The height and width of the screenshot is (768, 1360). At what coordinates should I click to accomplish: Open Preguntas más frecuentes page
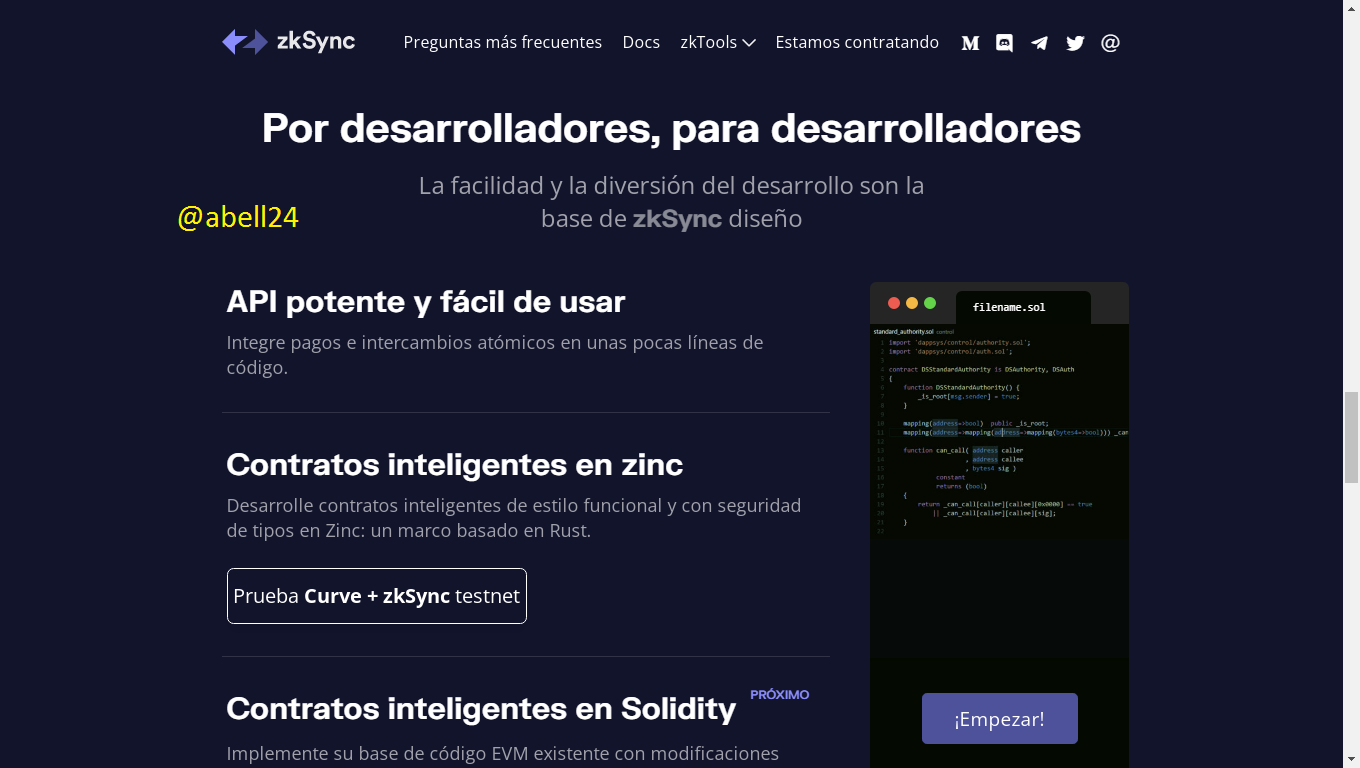coord(503,42)
